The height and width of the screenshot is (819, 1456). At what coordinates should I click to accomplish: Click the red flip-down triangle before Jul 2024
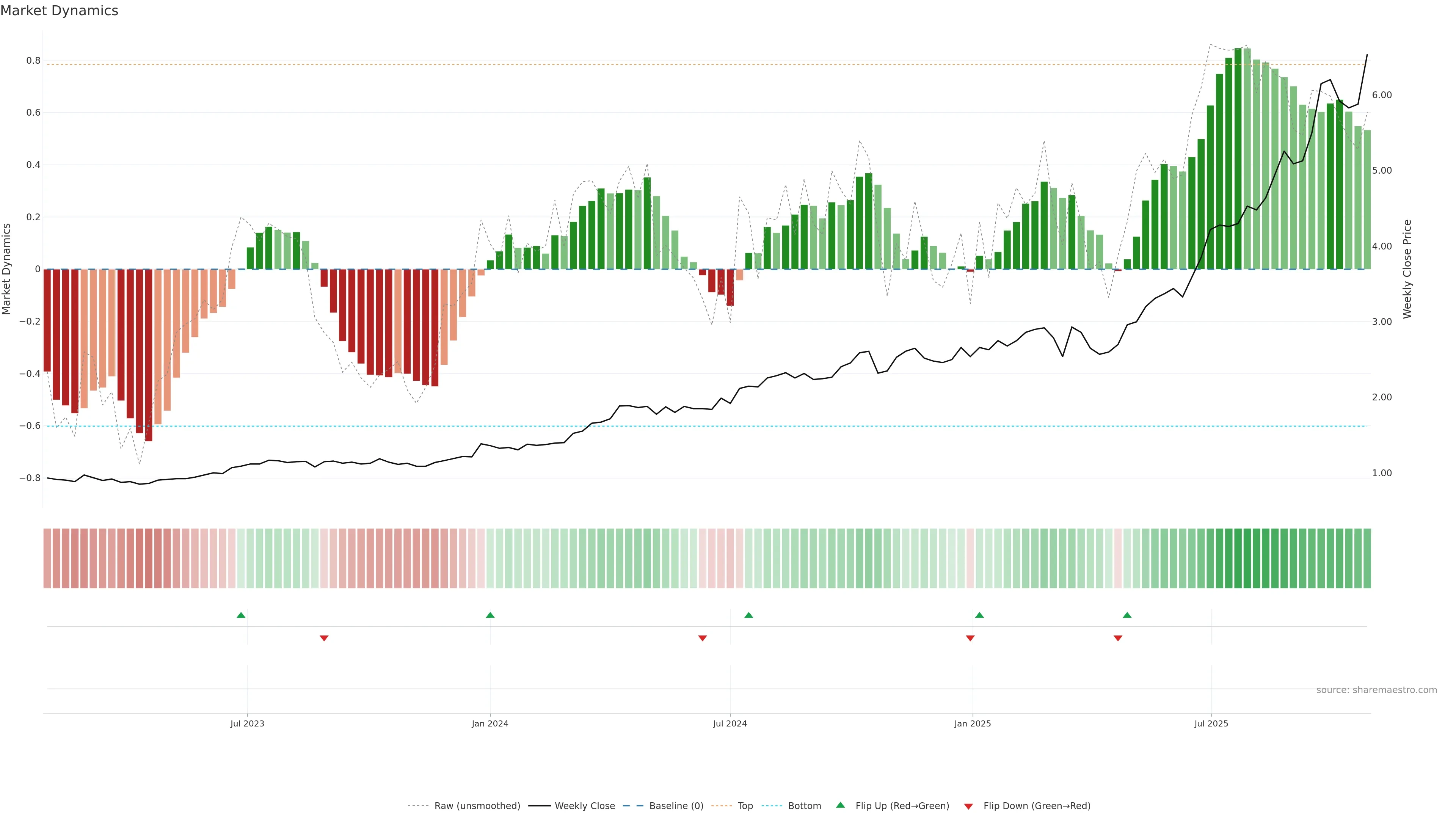tap(703, 638)
